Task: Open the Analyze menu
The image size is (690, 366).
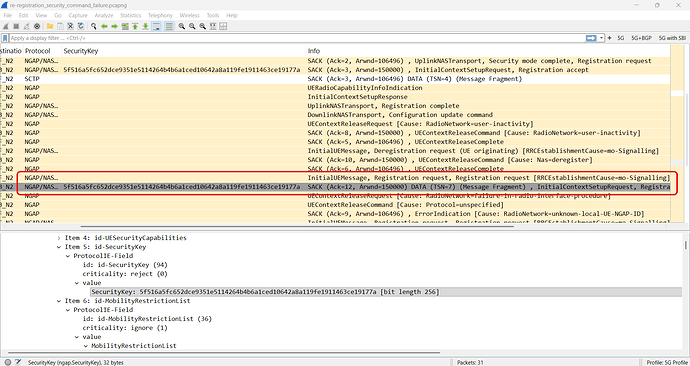Action: coord(104,15)
